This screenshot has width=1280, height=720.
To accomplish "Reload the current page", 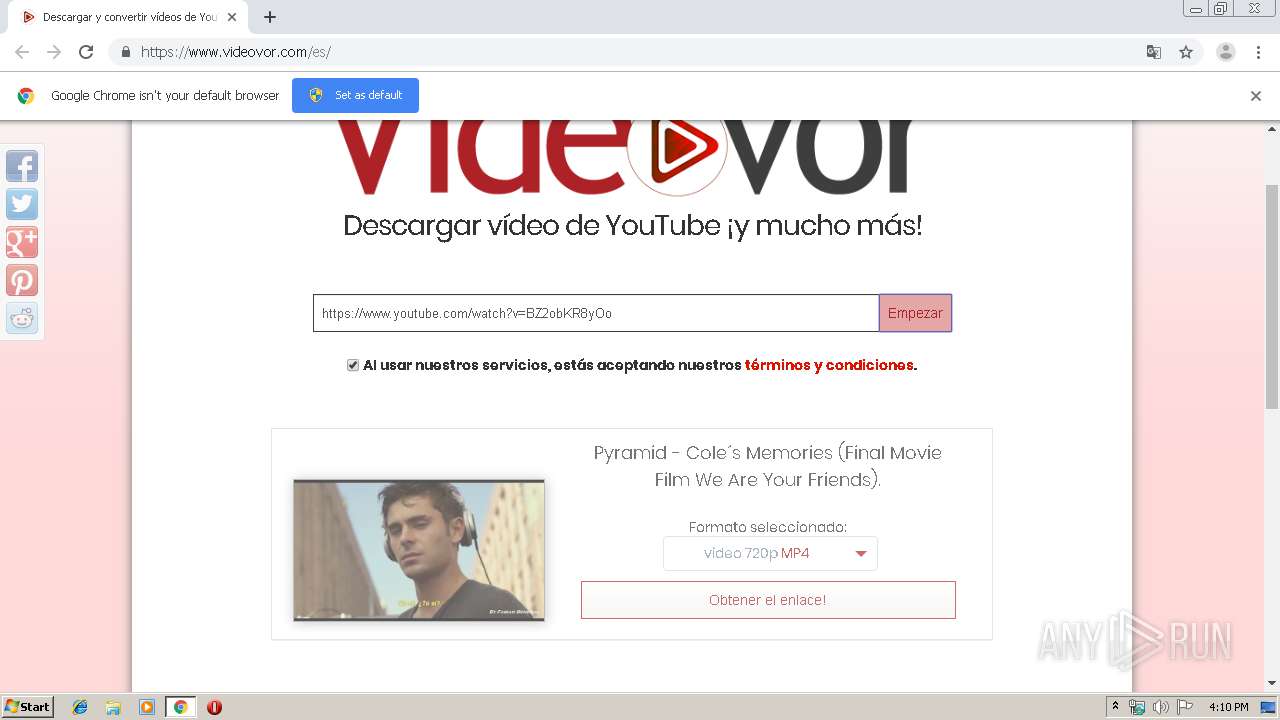I will pyautogui.click(x=86, y=52).
